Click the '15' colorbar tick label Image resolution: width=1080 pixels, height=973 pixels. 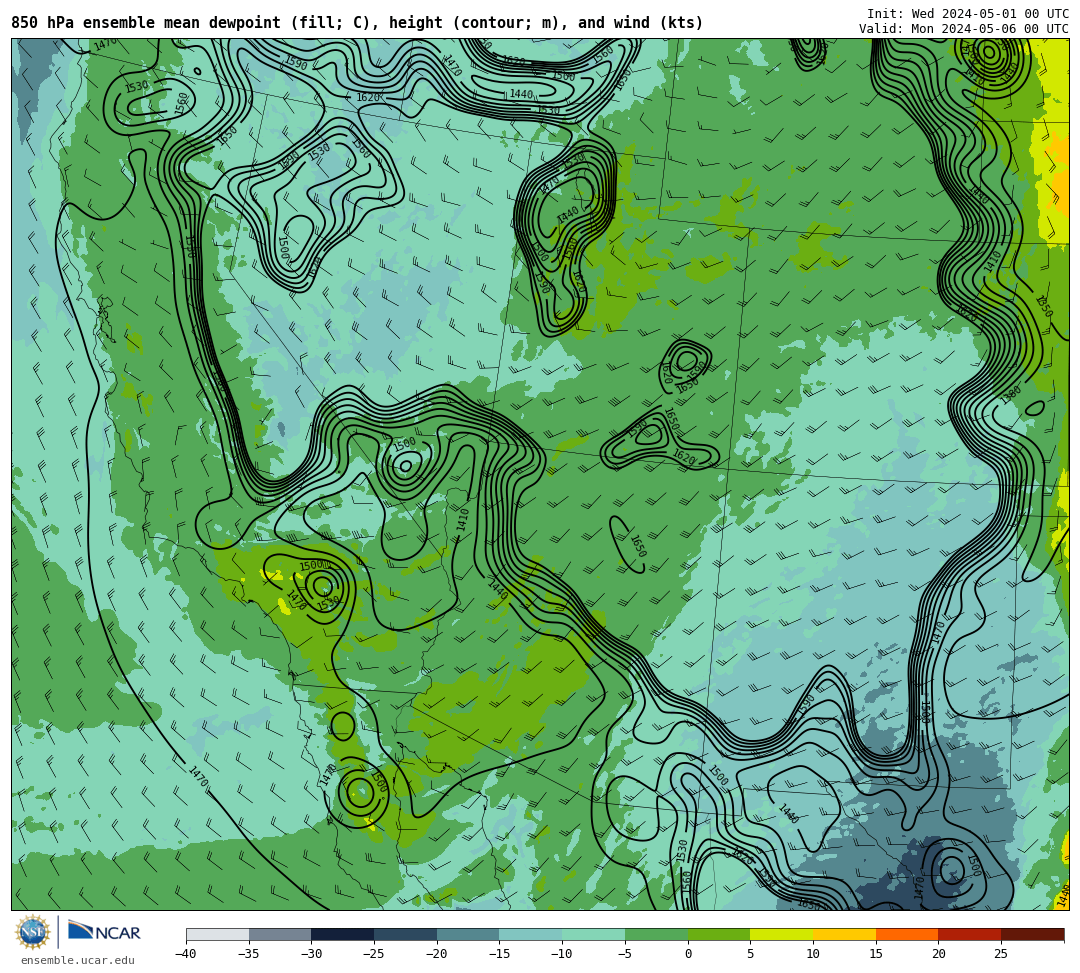pos(876,954)
